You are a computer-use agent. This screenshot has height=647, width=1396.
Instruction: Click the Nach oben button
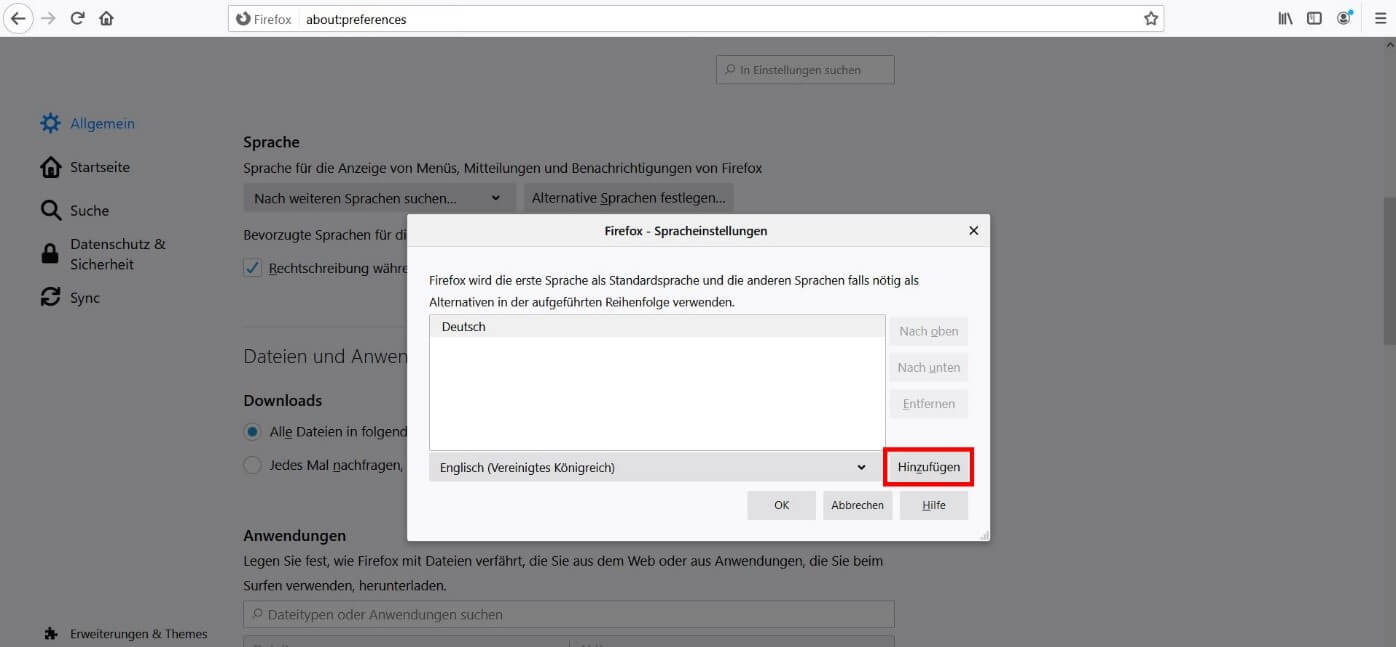point(929,331)
